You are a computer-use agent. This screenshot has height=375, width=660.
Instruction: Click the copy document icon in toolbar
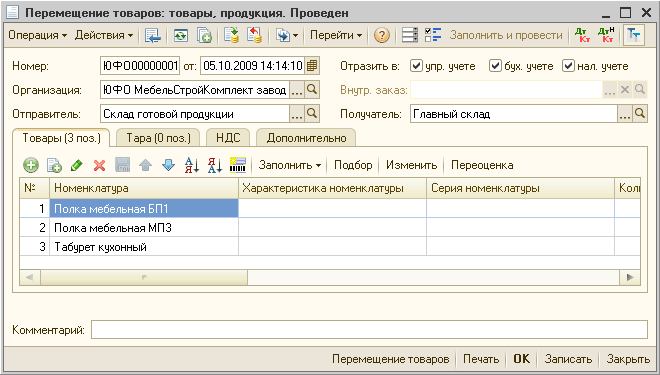coord(205,35)
